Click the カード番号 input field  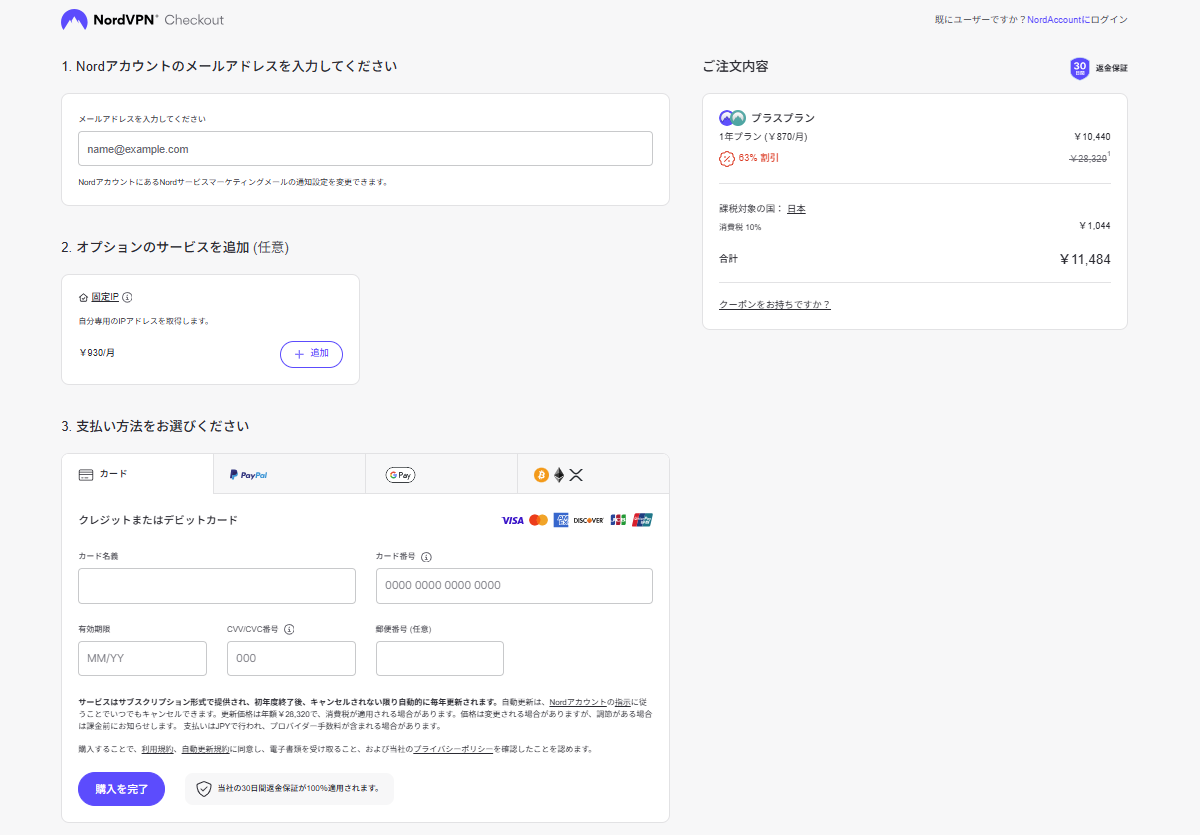coord(514,586)
